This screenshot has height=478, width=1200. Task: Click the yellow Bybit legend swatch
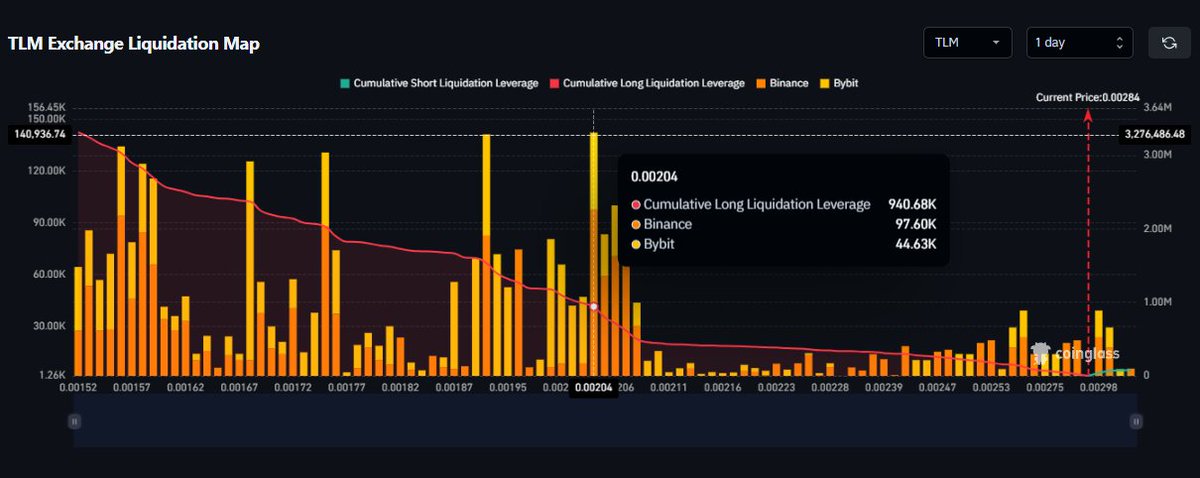tap(825, 83)
